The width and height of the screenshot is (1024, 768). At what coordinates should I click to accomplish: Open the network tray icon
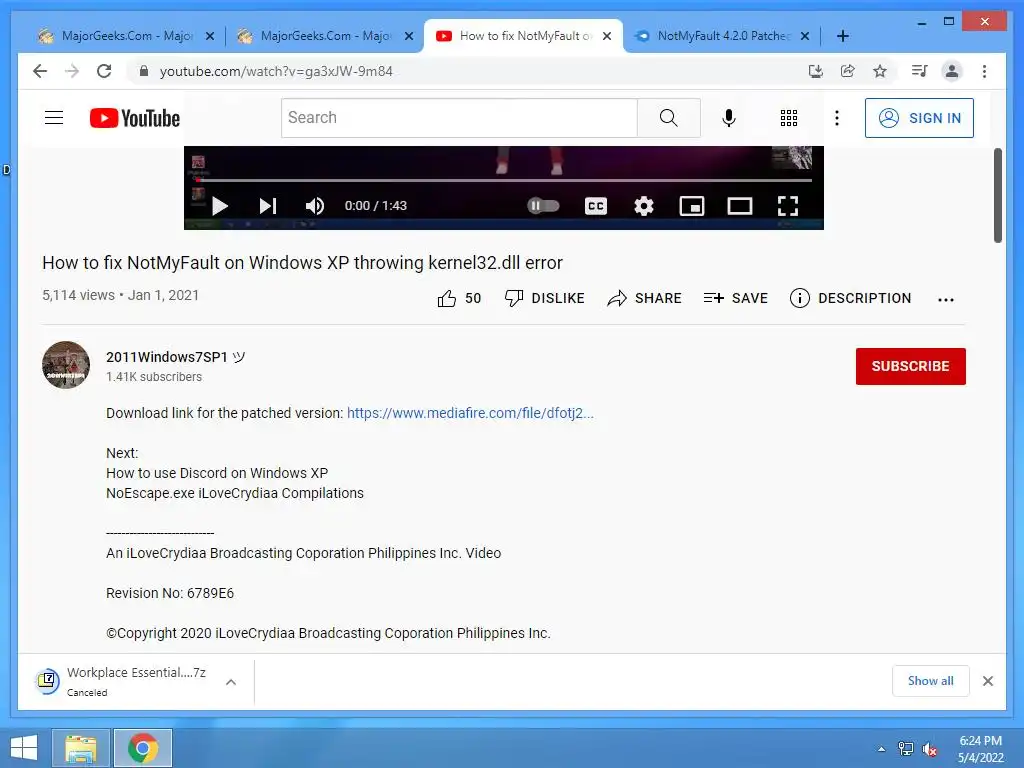[x=906, y=749]
